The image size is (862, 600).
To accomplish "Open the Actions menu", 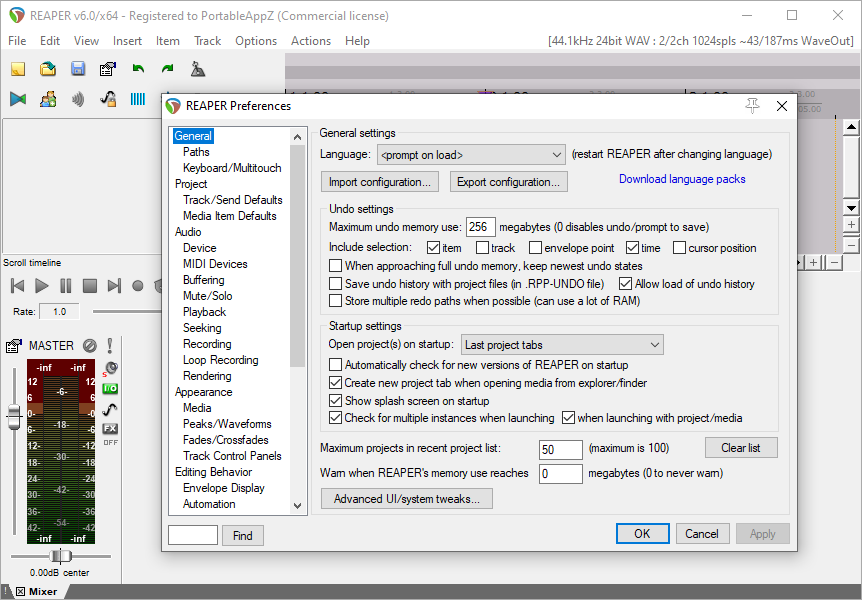I will point(311,41).
